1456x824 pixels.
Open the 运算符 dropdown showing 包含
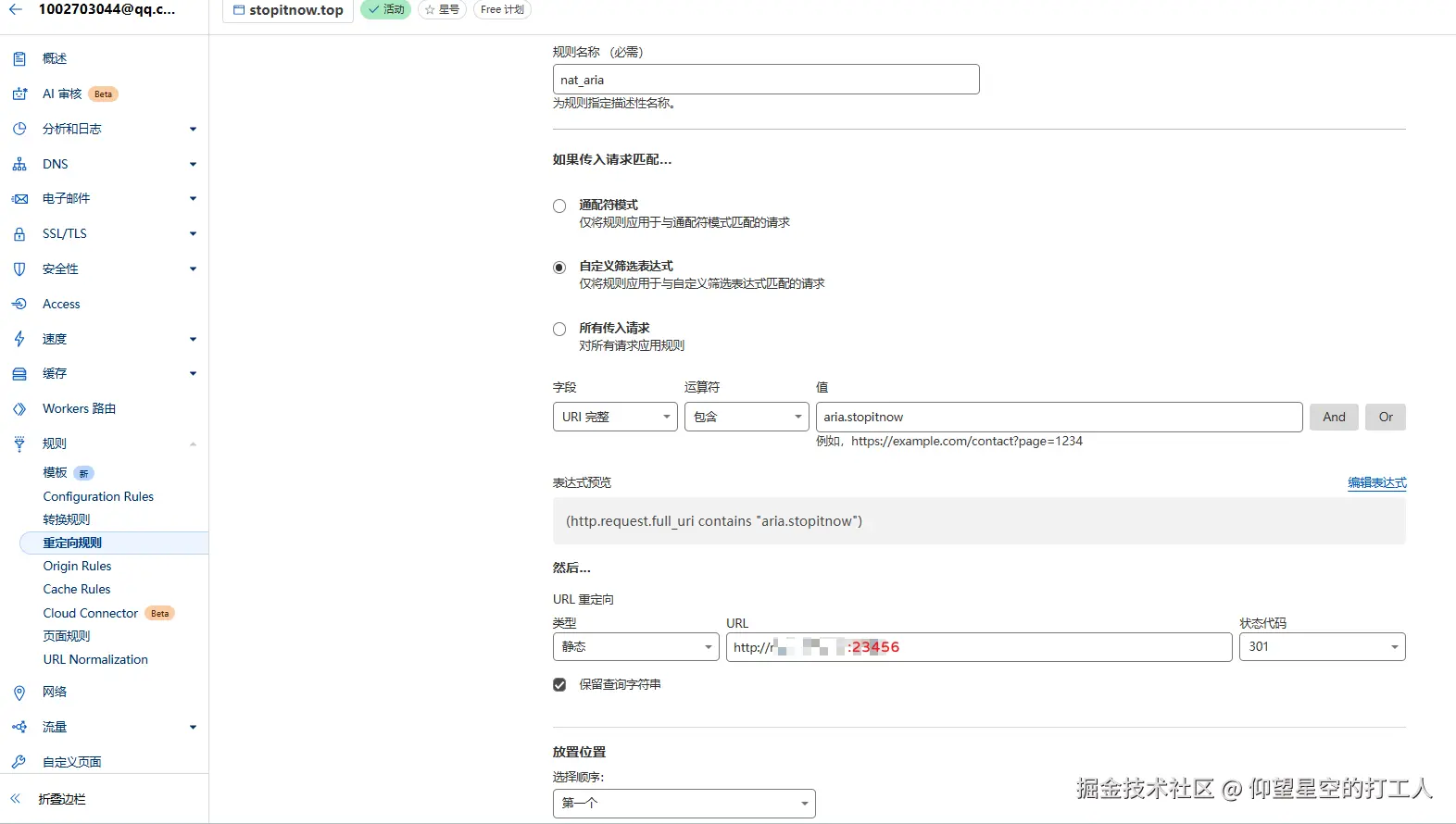pos(747,417)
